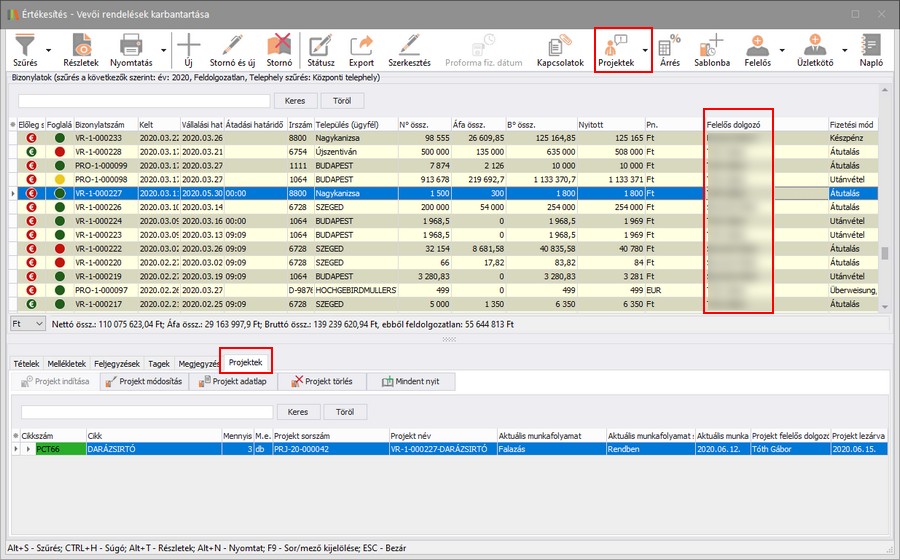900x560 pixels.
Task: Open the Export function
Action: [x=361, y=50]
